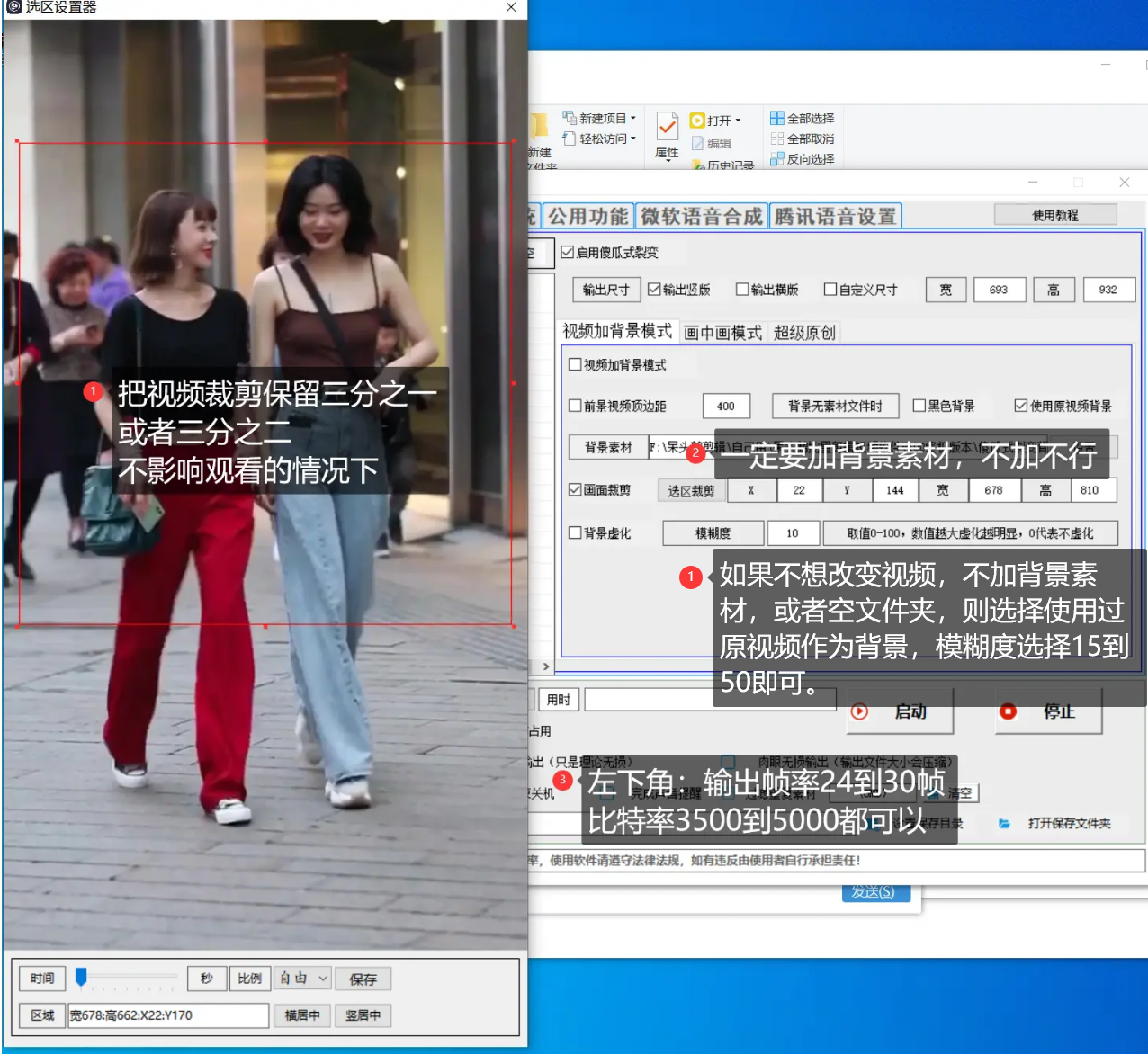Click the red stop icon on 停止
The width and height of the screenshot is (1148, 1055).
click(x=1008, y=711)
